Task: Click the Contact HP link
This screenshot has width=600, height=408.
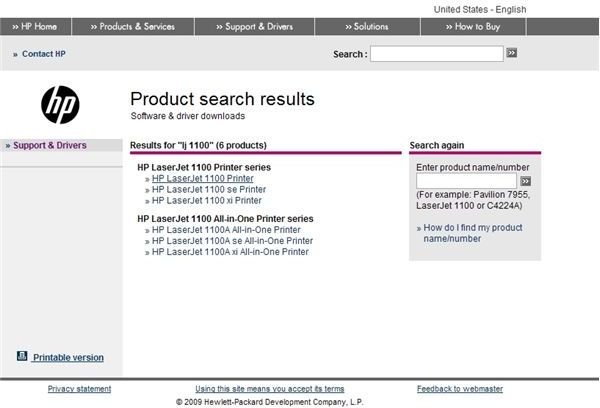Action: coord(44,54)
